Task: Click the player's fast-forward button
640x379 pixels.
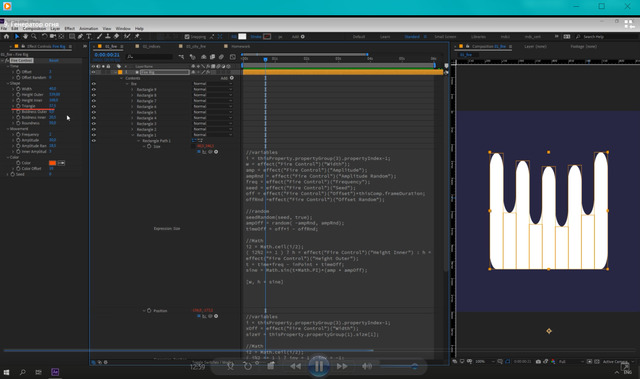Action: click(x=342, y=366)
